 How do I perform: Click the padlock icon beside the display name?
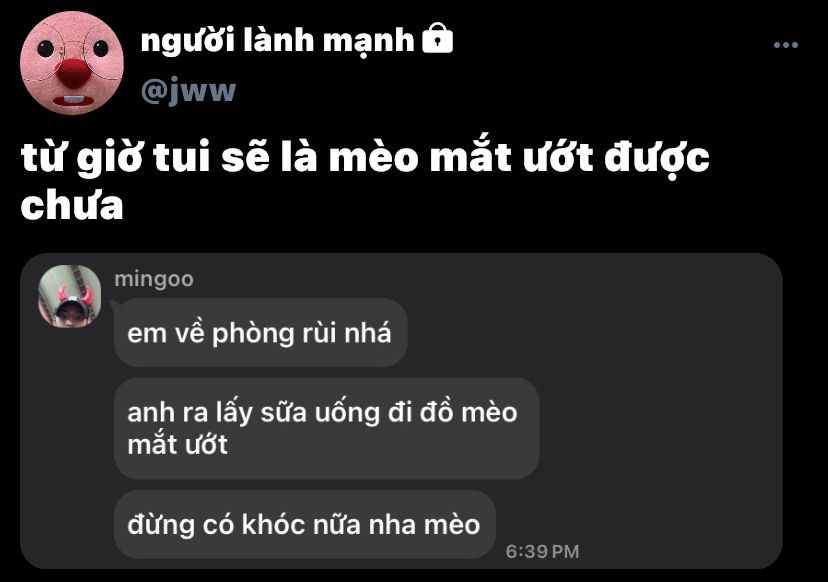tap(437, 38)
